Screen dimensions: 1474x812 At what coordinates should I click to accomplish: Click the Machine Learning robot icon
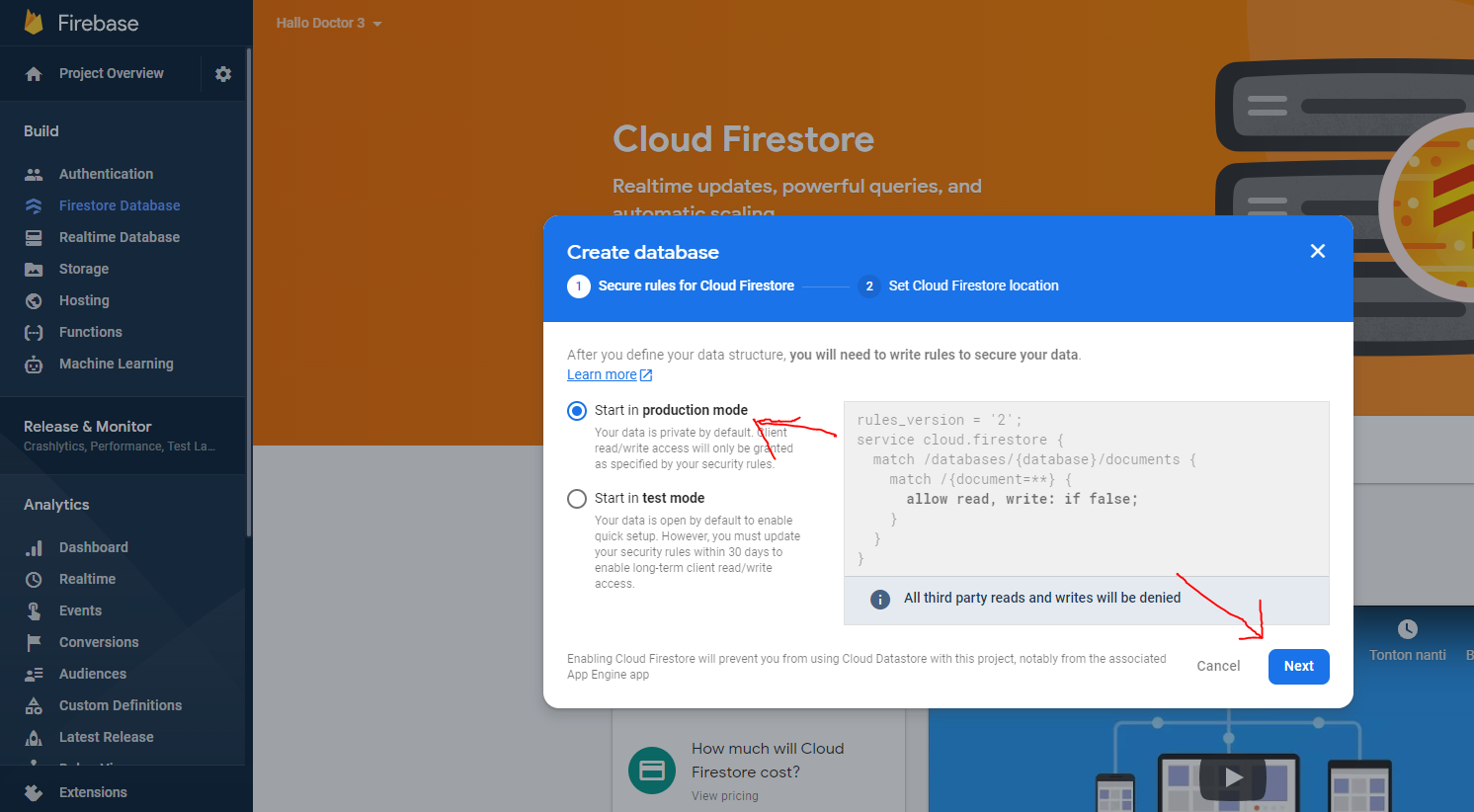pyautogui.click(x=34, y=365)
